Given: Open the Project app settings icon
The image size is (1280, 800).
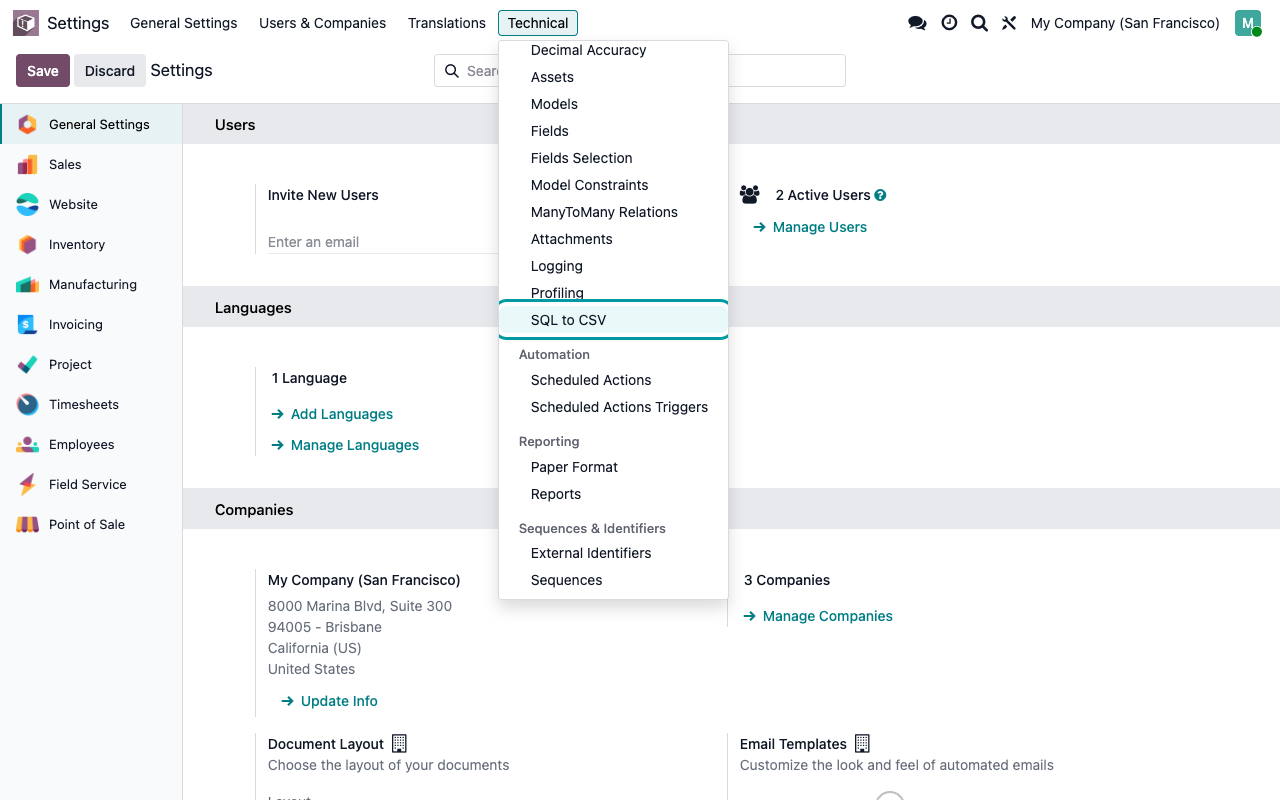Looking at the screenshot, I should point(28,364).
